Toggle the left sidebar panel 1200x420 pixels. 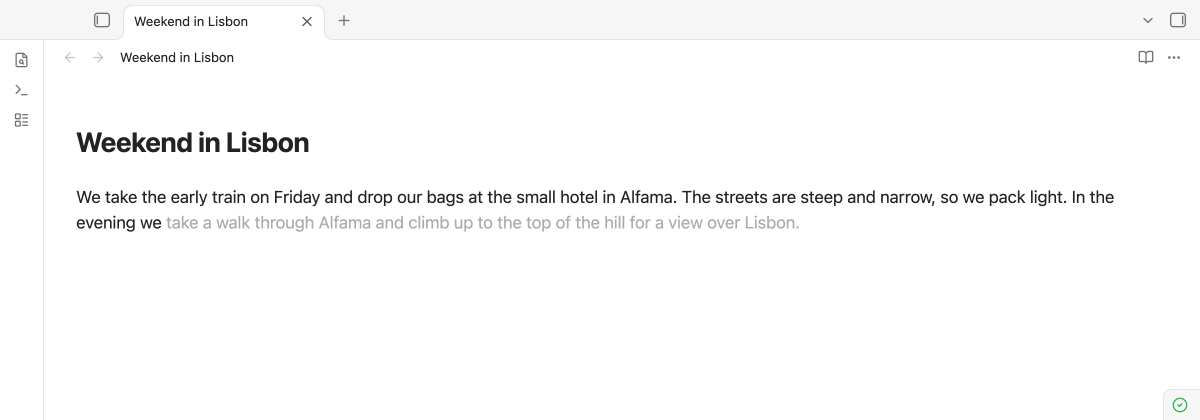pyautogui.click(x=102, y=20)
